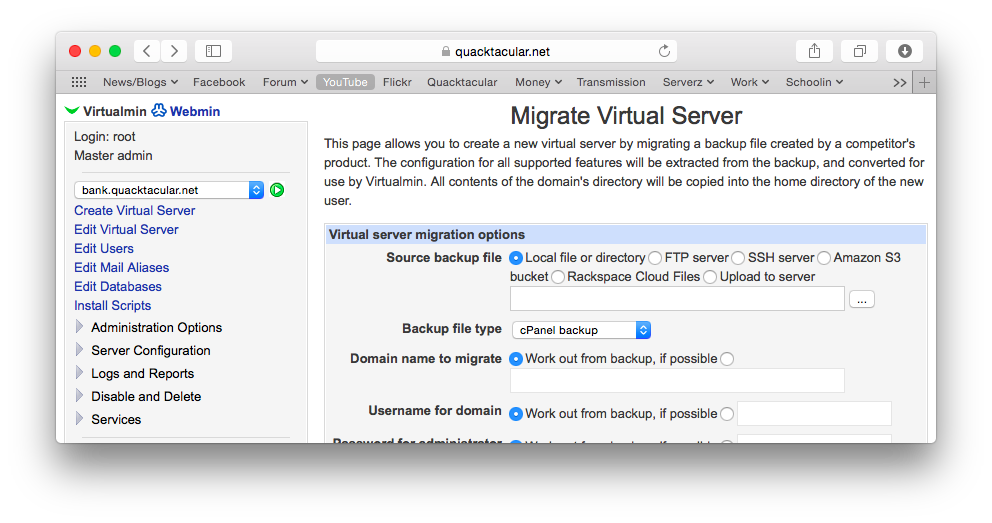Choose custom domain name radio button
The image size is (992, 523).
pos(727,359)
